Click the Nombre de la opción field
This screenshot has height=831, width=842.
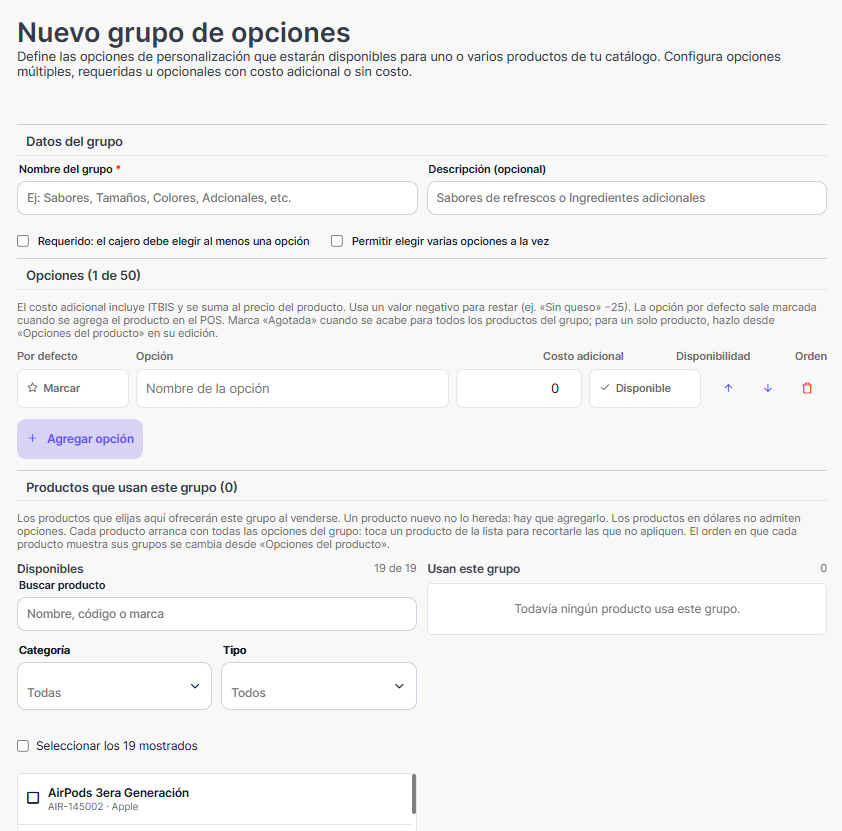pos(292,388)
